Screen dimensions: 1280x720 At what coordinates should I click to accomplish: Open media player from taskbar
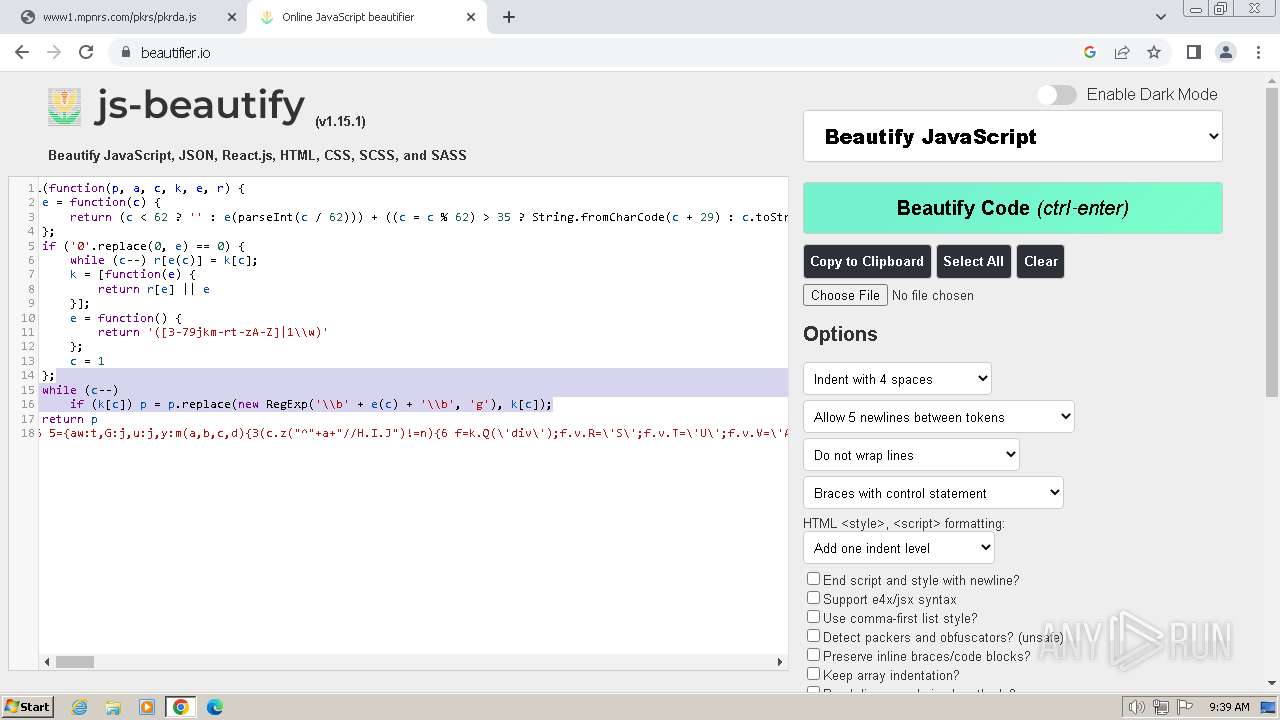pyautogui.click(x=147, y=707)
